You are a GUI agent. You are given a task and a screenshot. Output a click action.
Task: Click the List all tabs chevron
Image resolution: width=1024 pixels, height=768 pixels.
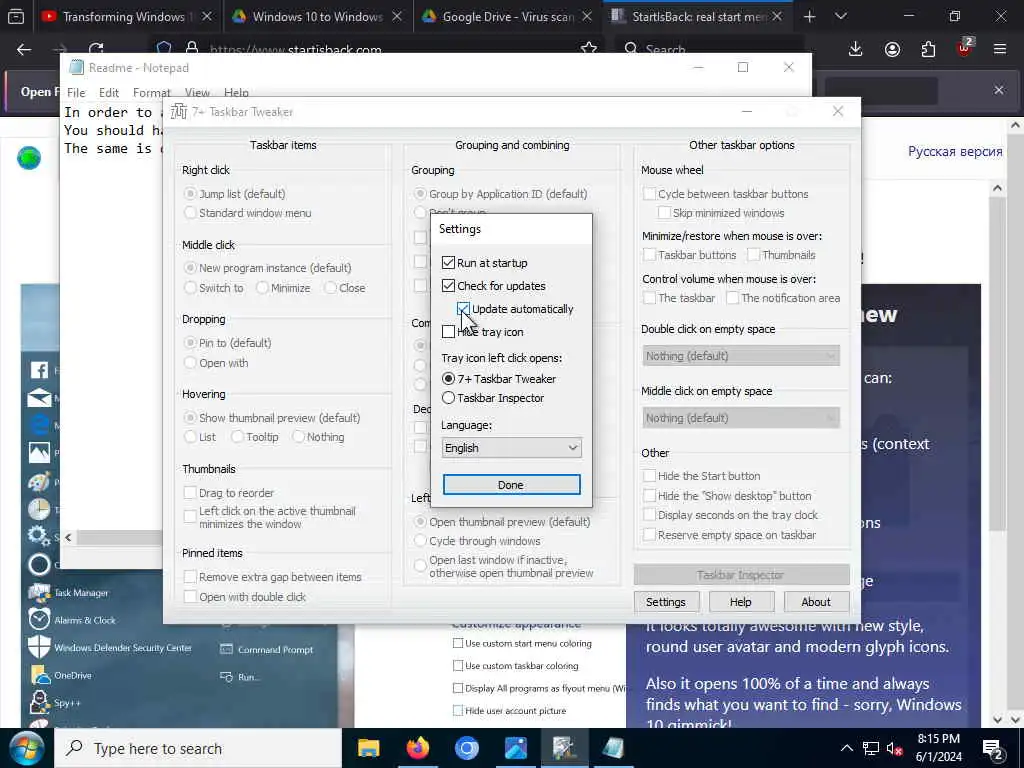click(x=840, y=17)
